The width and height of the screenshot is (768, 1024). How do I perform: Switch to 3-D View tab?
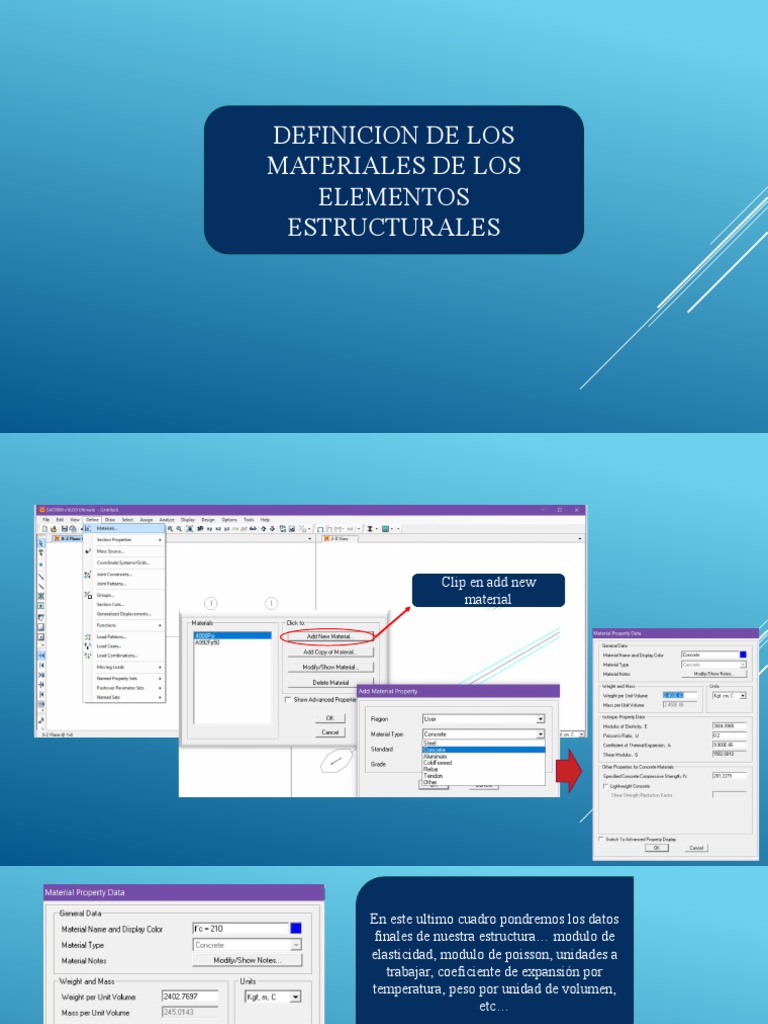338,538
